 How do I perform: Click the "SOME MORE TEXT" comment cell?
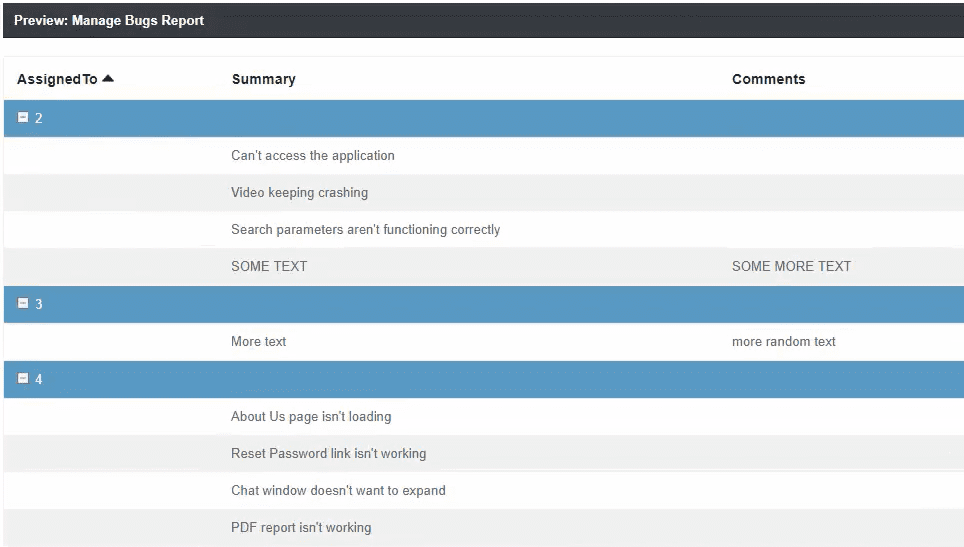pyautogui.click(x=791, y=267)
